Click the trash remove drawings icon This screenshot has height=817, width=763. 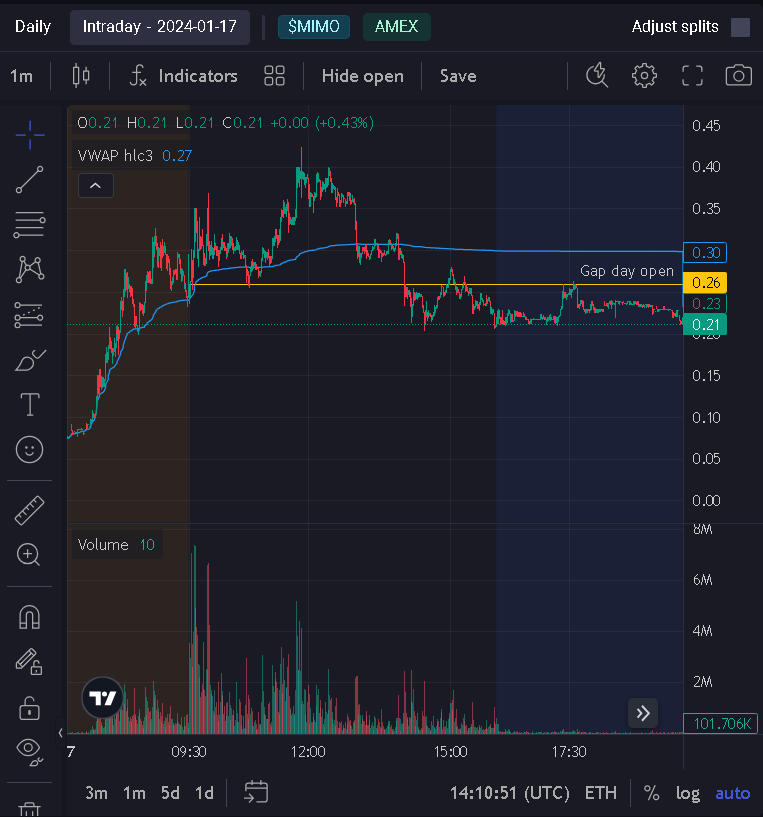[29, 809]
